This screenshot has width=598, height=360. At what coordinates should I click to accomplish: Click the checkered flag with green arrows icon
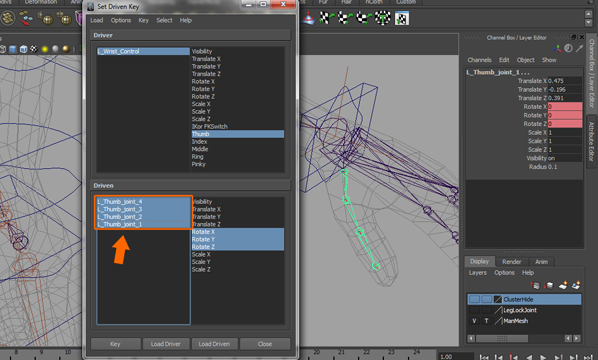[326, 18]
